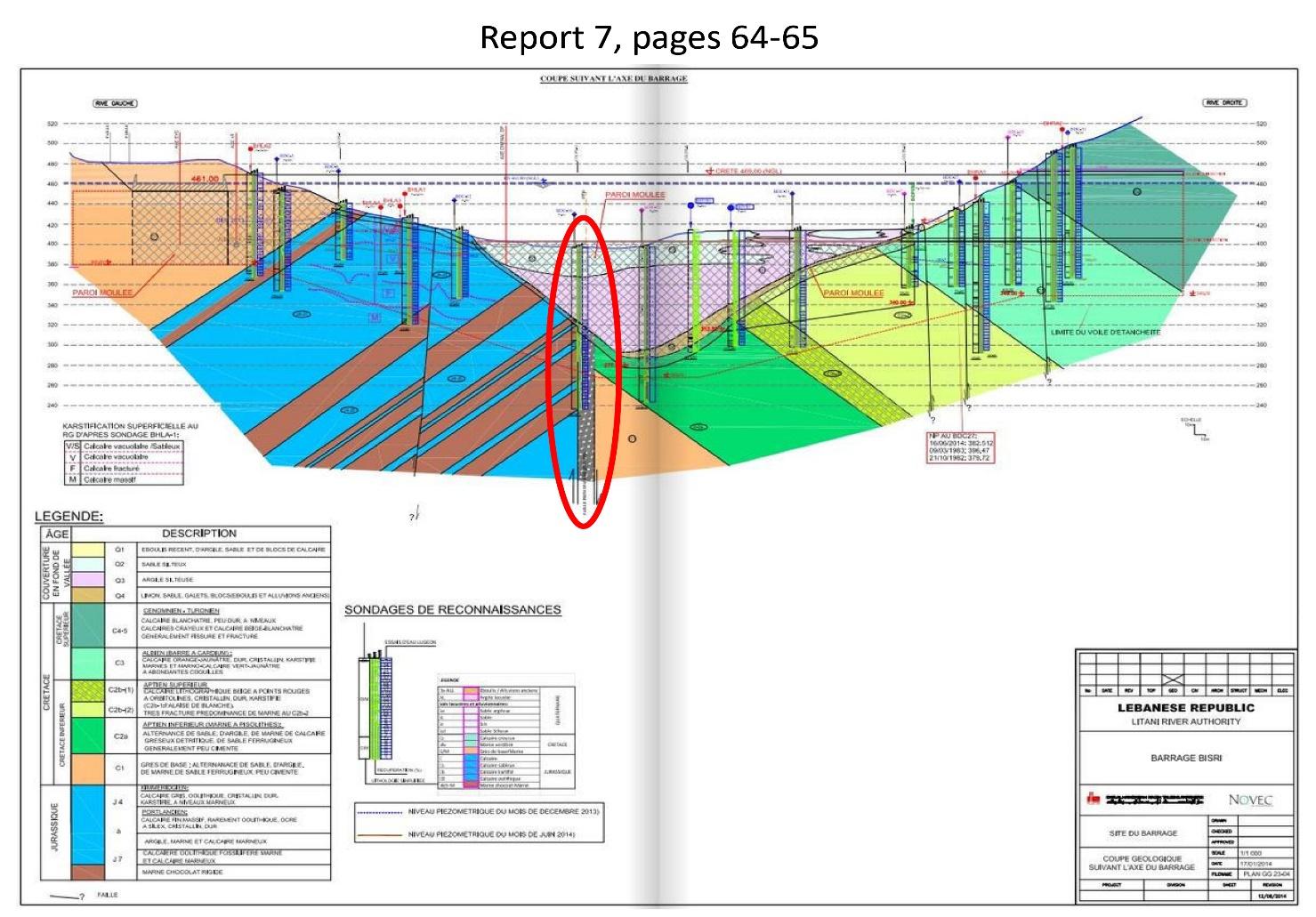This screenshot has height=917, width=1316.
Task: Pick the C1 orange legend swatch
Action: 87,767
